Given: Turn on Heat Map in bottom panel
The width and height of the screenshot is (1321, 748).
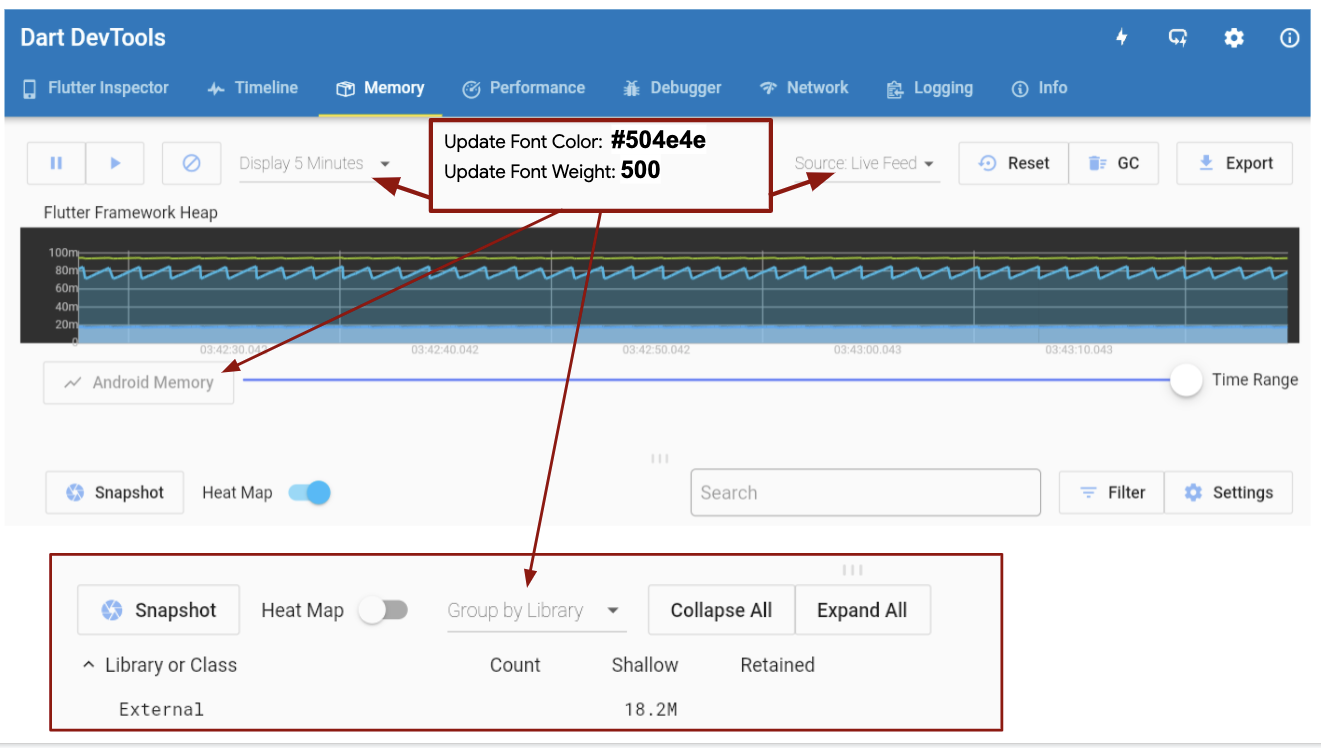Looking at the screenshot, I should coord(384,610).
